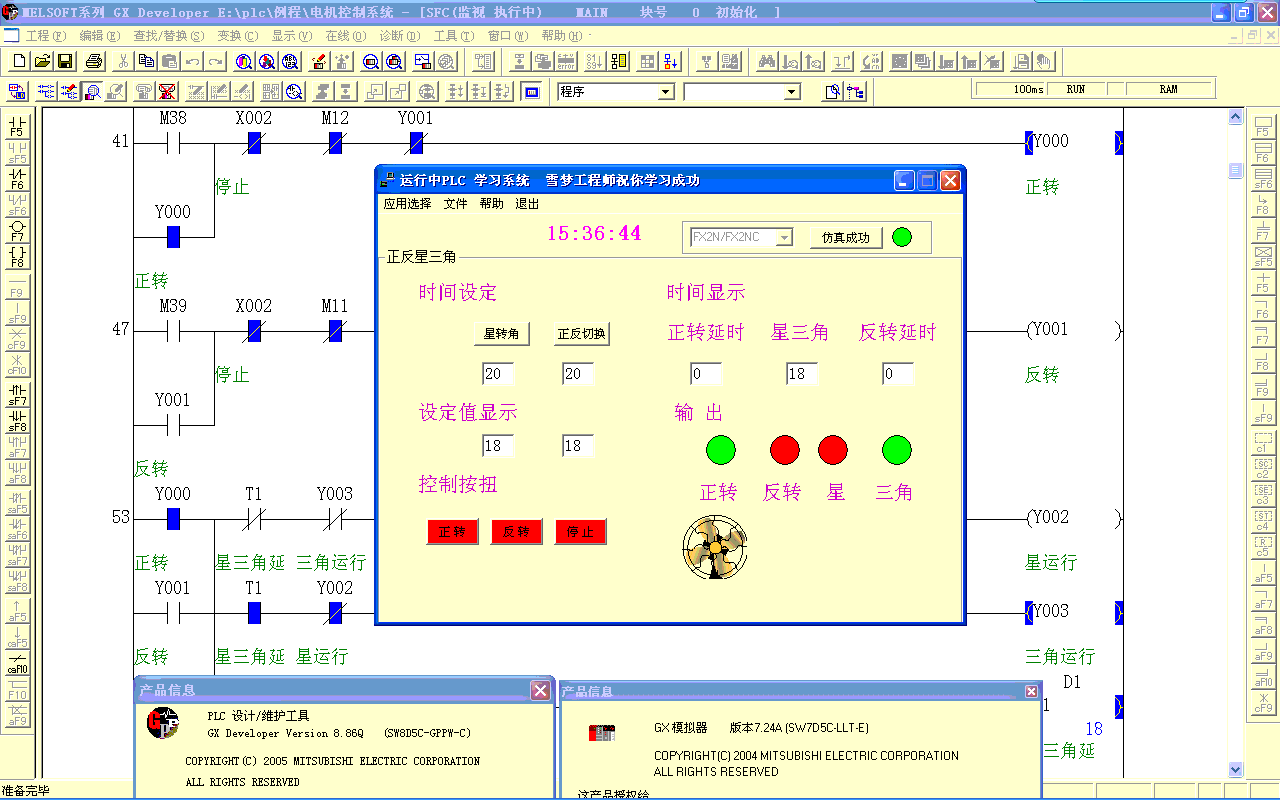
Task: Insert parallel contact using the sF5 icon
Action: [17, 152]
